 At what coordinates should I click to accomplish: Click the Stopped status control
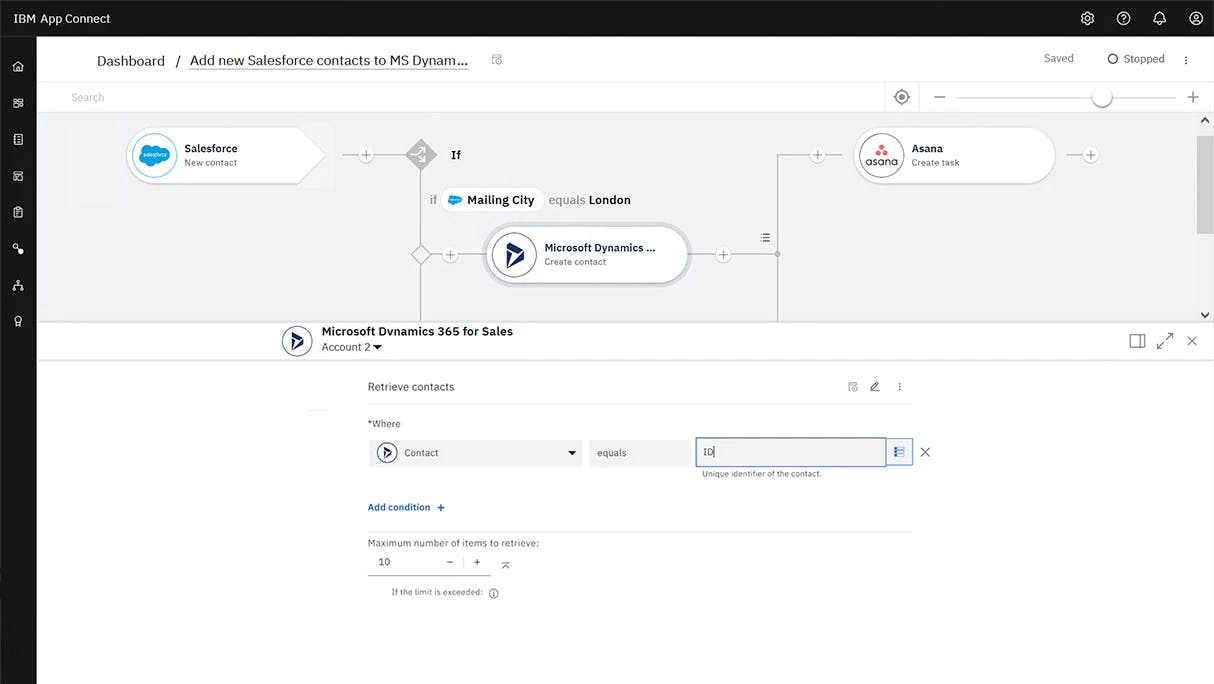1136,58
